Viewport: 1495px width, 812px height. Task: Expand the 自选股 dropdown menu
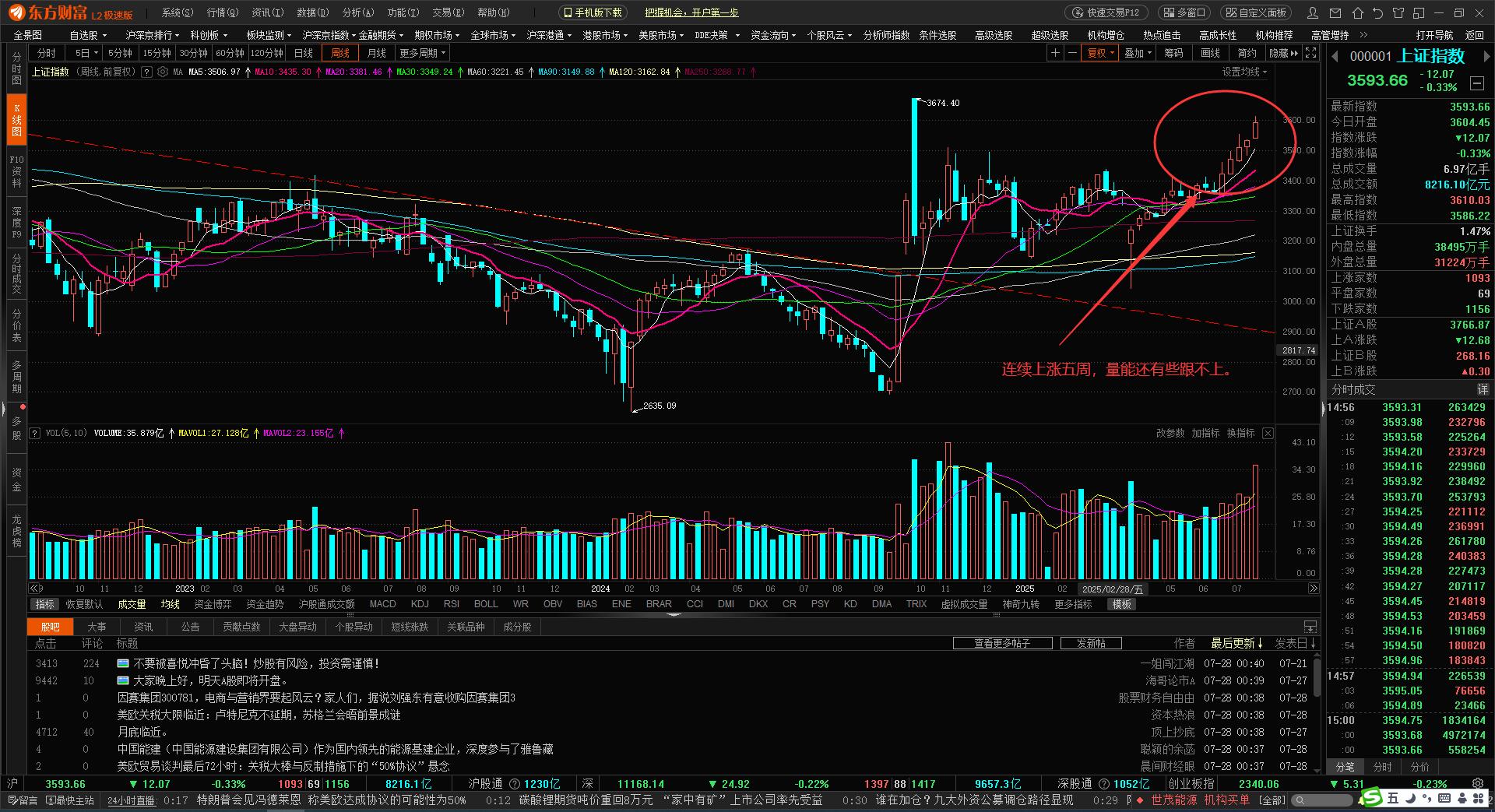(x=87, y=35)
